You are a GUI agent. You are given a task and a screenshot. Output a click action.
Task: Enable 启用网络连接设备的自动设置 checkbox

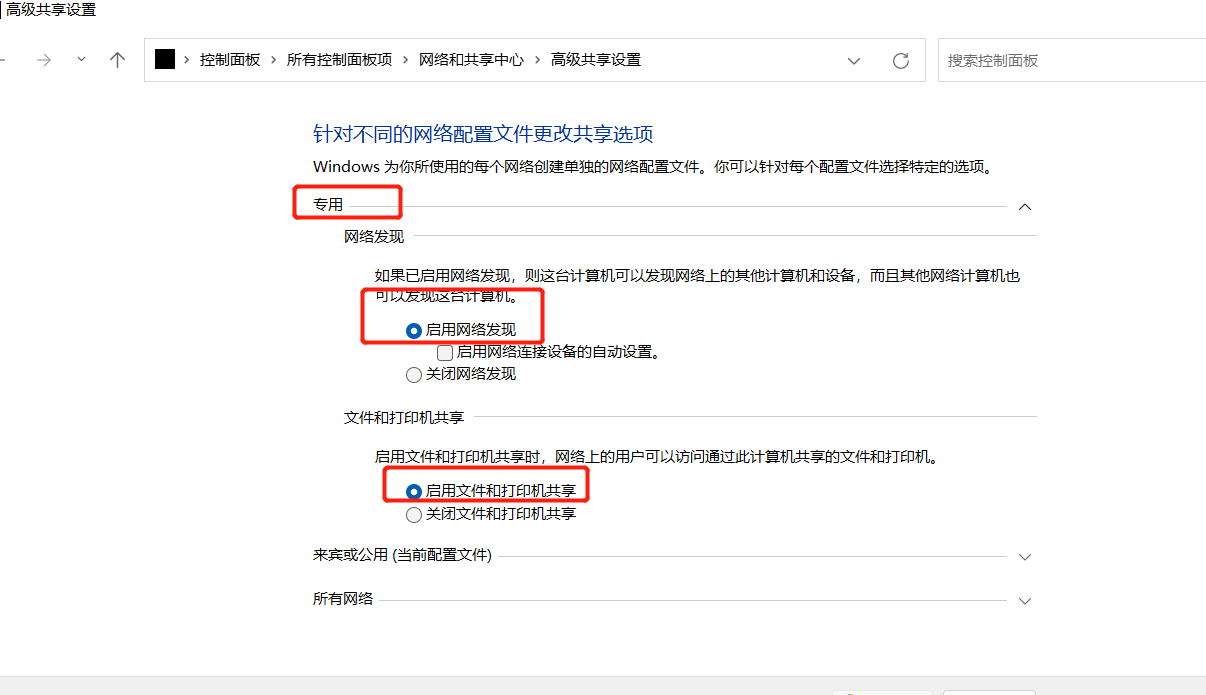(x=445, y=352)
